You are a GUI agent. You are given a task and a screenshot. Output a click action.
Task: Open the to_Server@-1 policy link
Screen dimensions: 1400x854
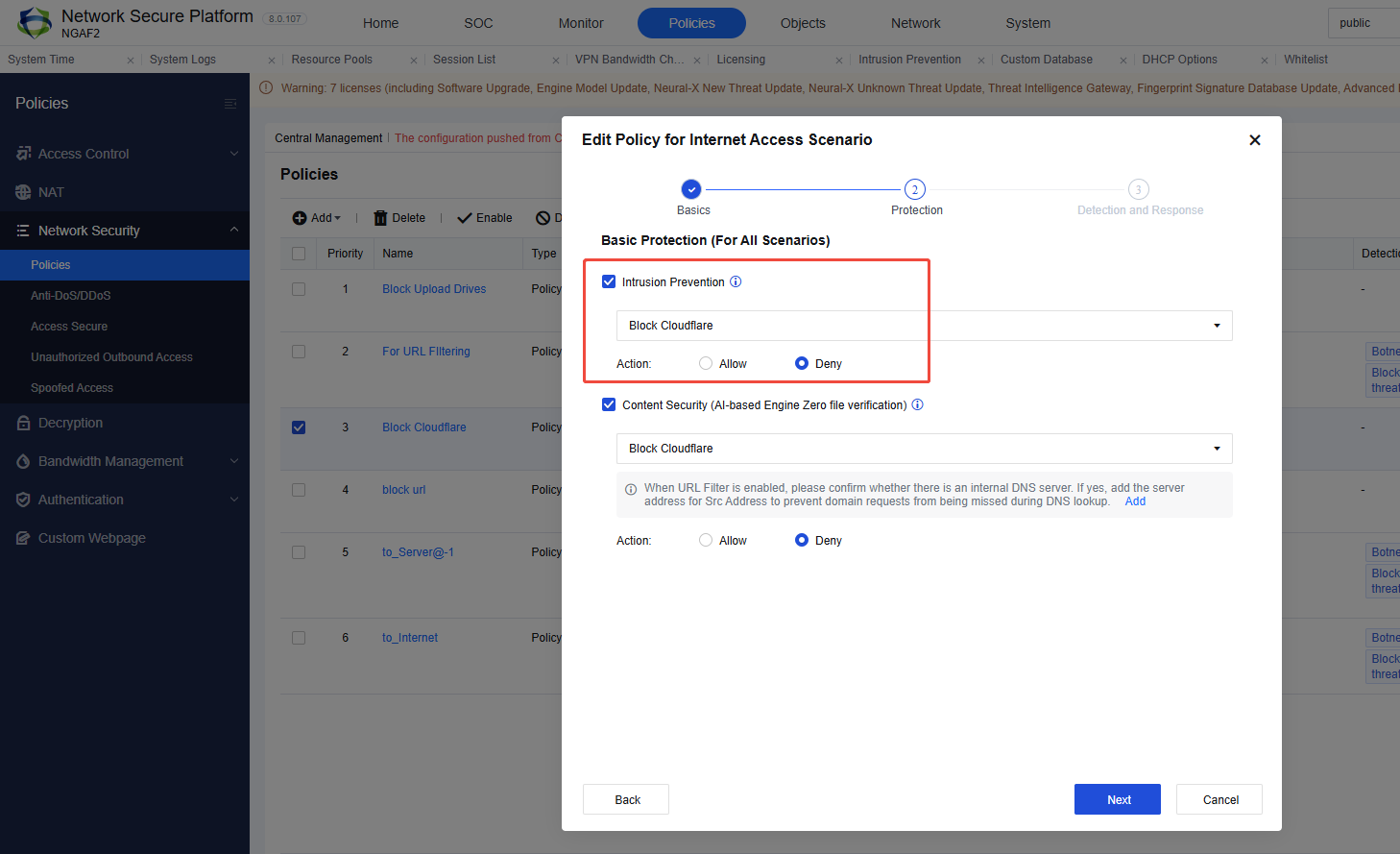pyautogui.click(x=418, y=552)
